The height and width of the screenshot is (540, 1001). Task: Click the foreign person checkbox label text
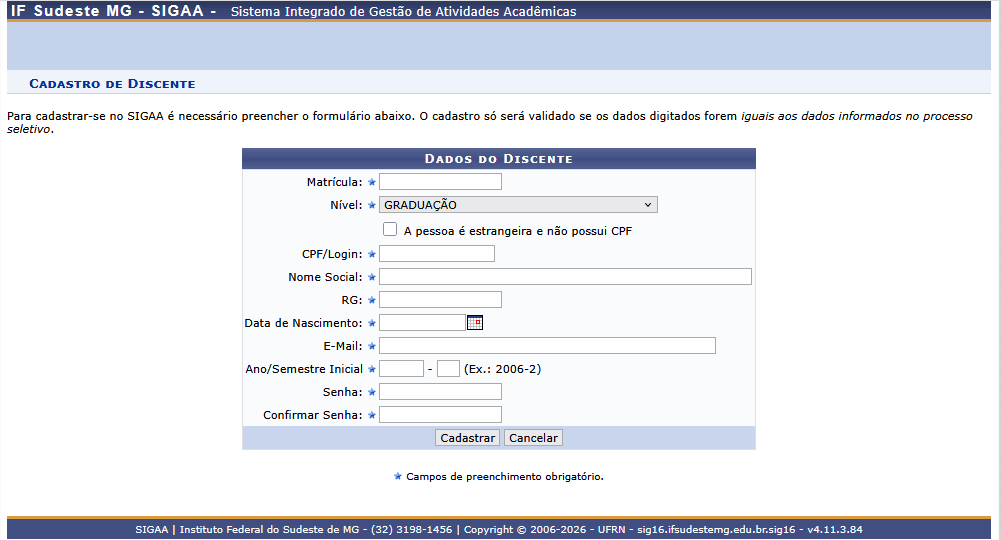tap(518, 231)
